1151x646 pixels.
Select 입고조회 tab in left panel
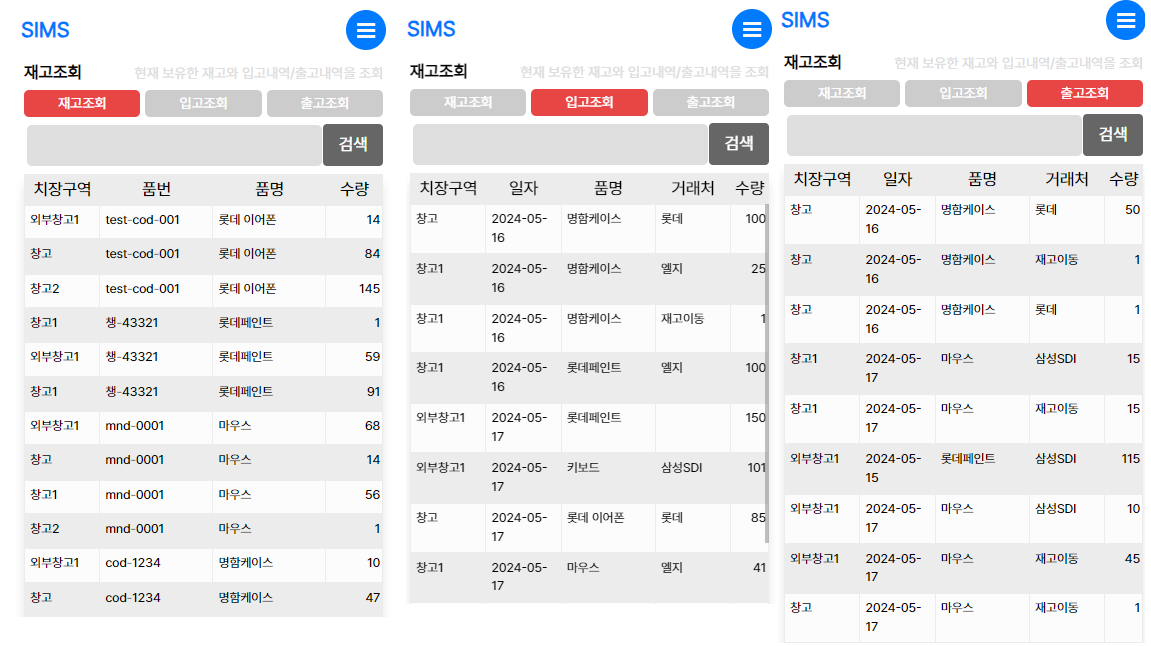(203, 104)
